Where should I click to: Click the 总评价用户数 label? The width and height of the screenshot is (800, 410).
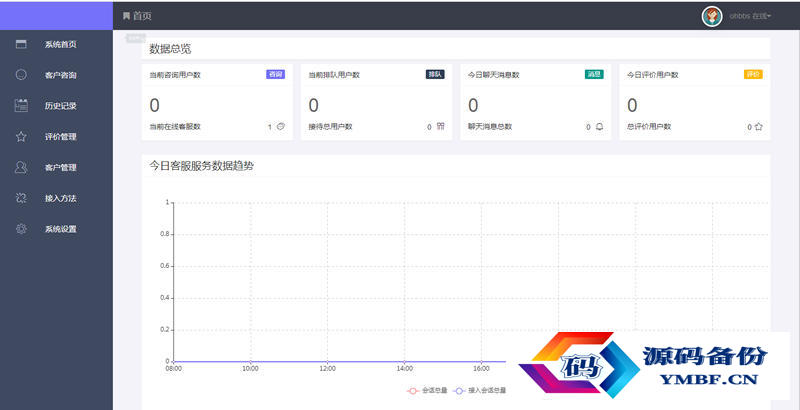click(x=649, y=127)
